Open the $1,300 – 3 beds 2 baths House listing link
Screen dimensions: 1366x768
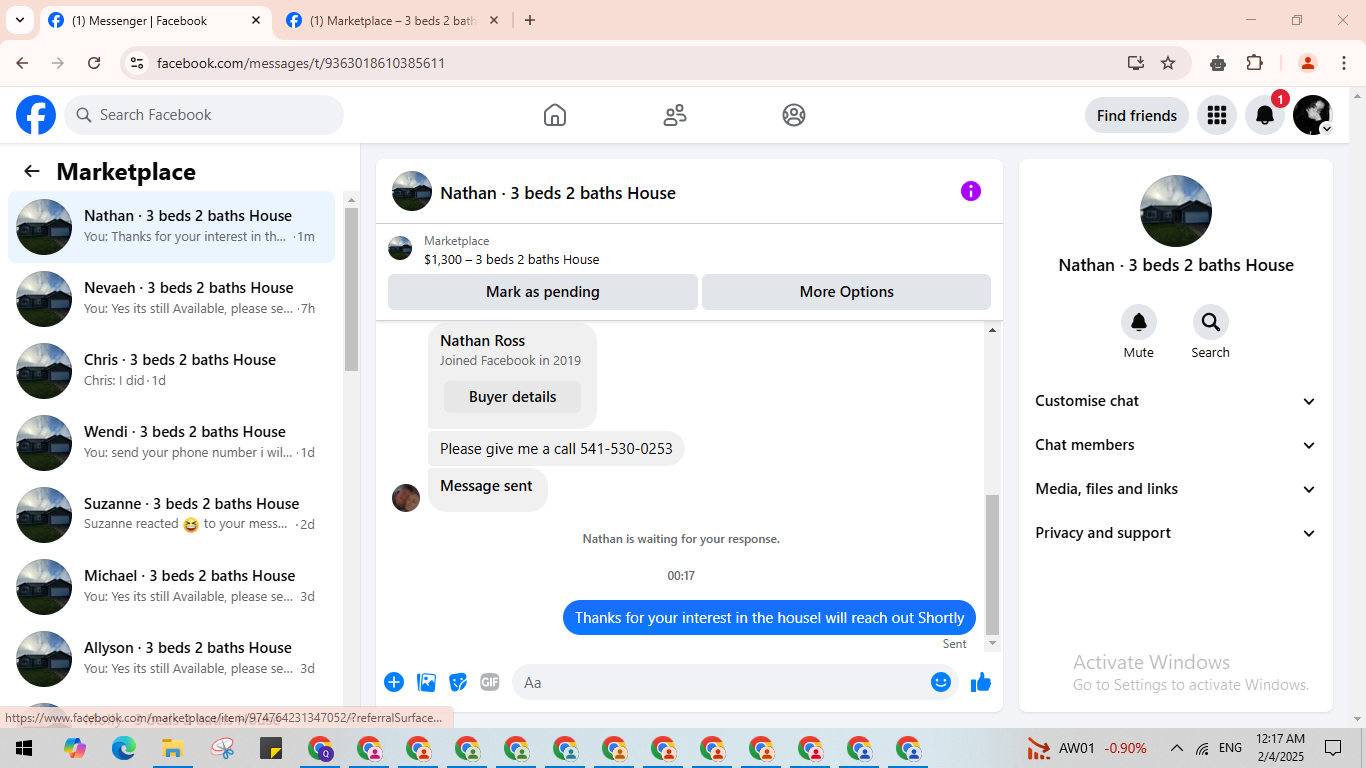(x=512, y=259)
